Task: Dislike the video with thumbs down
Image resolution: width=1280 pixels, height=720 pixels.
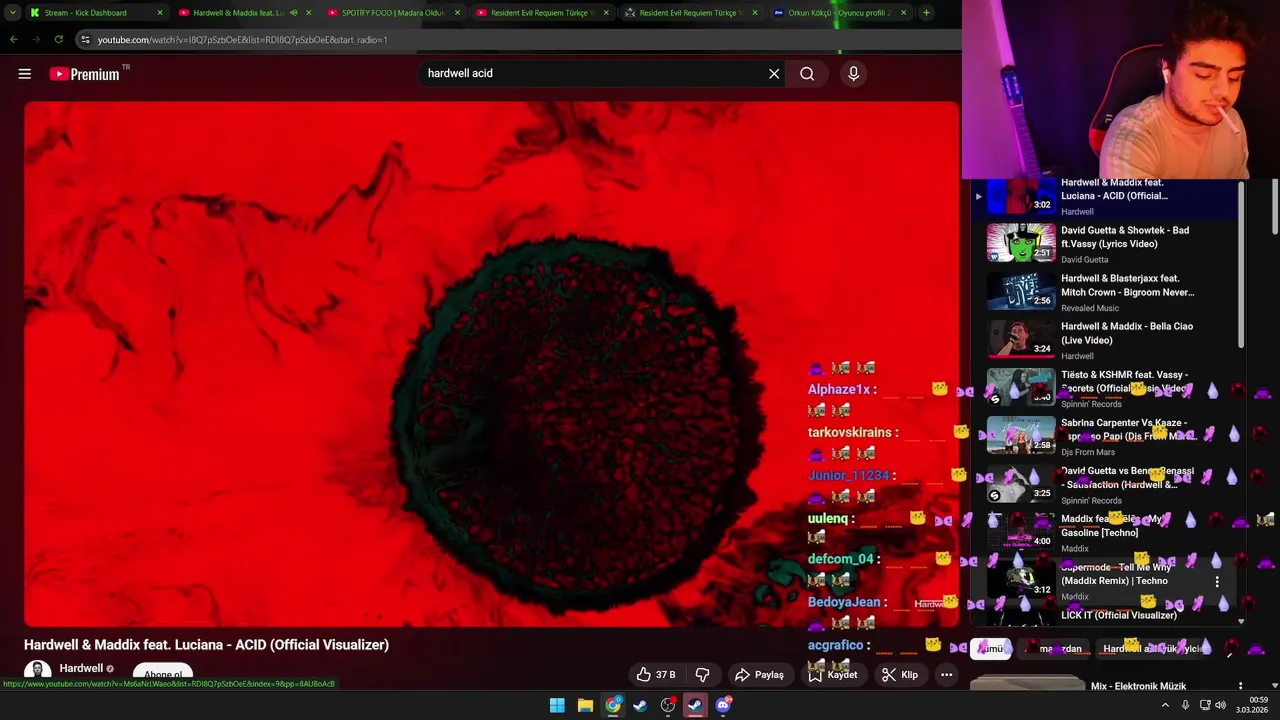Action: pyautogui.click(x=702, y=675)
